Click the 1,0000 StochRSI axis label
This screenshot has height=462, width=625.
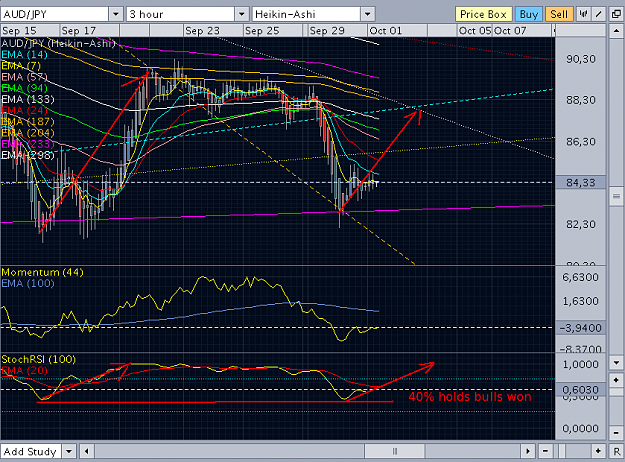coord(580,364)
